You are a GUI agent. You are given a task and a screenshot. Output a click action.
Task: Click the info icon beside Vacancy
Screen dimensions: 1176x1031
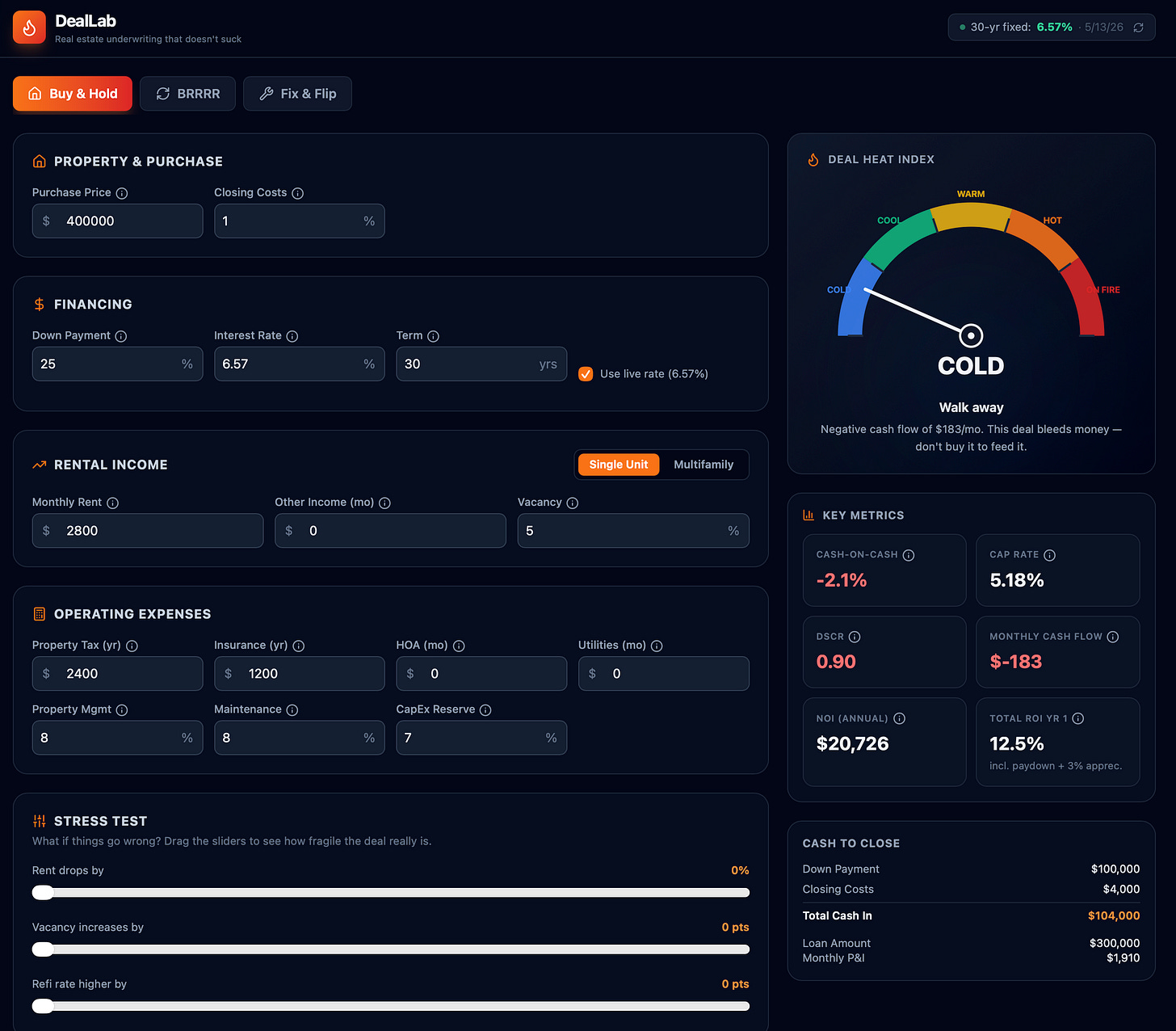[x=573, y=503]
